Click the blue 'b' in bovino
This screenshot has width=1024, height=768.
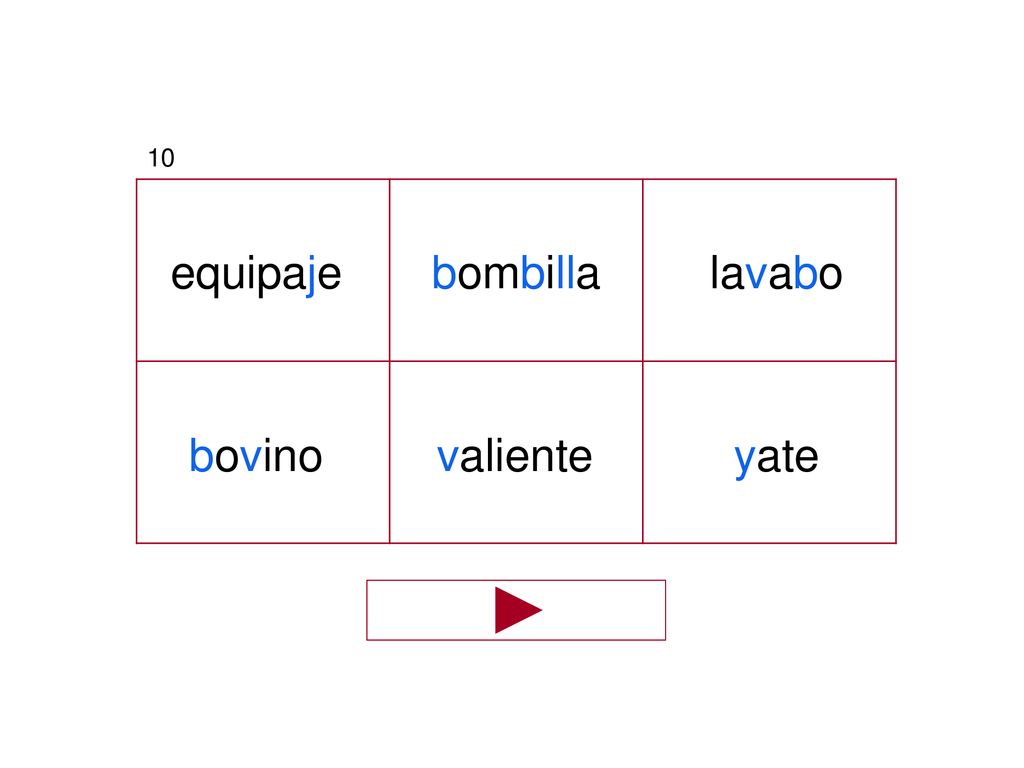pyautogui.click(x=201, y=455)
